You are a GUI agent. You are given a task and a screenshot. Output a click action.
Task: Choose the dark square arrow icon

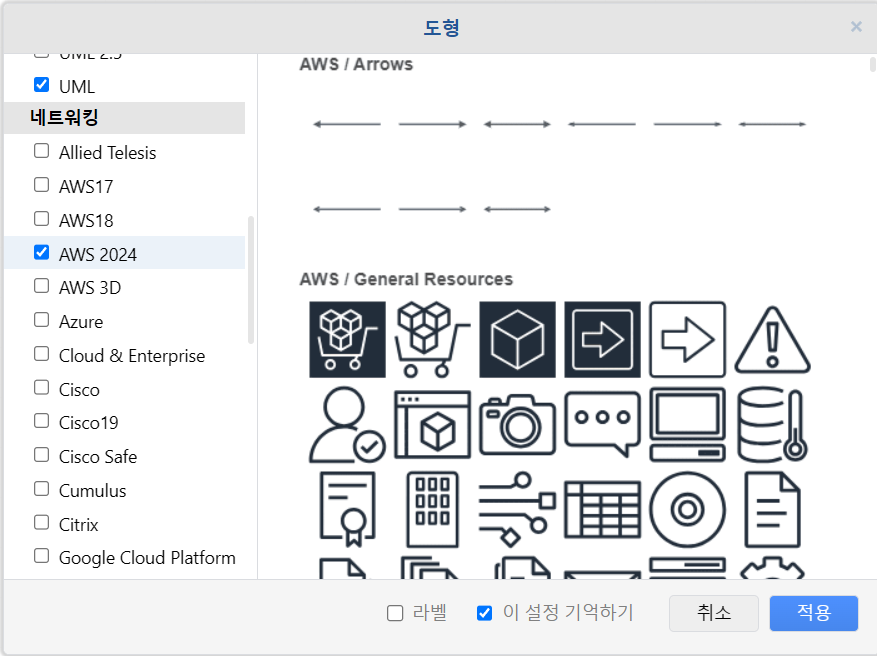tap(602, 339)
